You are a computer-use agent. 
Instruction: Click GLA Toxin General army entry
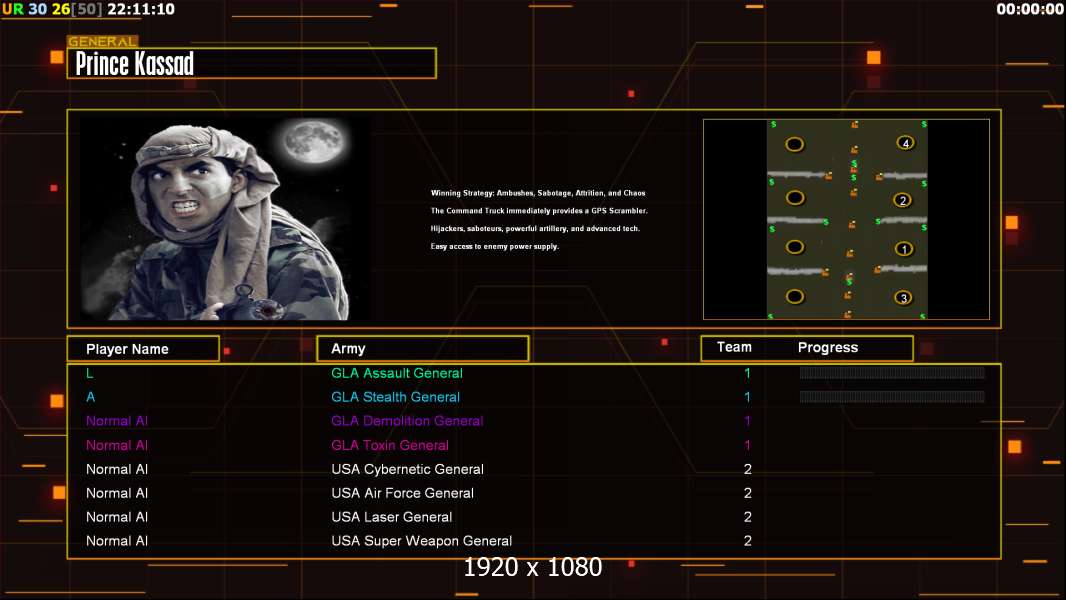coord(390,445)
